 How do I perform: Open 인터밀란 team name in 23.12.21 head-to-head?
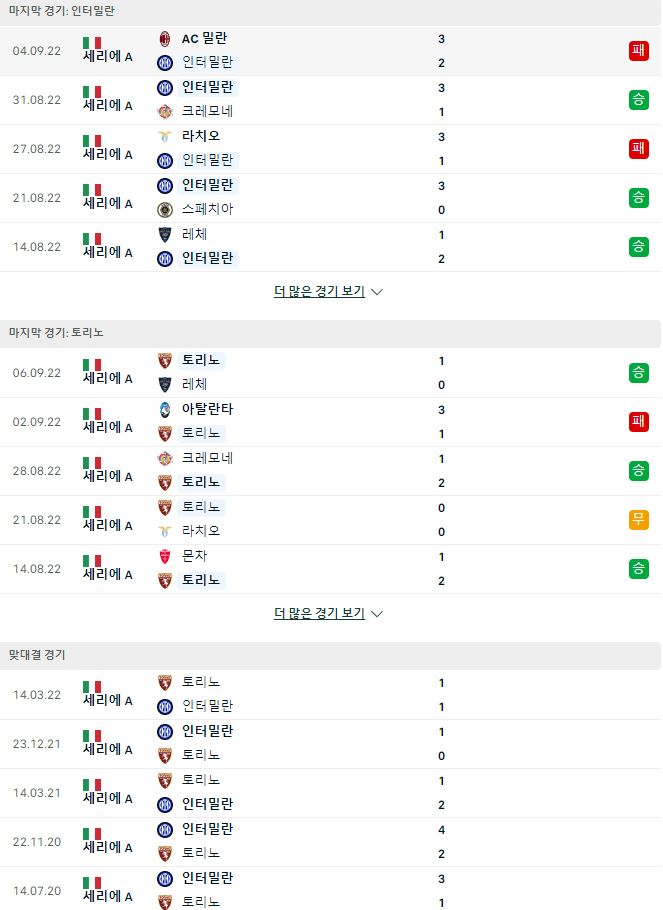pyautogui.click(x=207, y=731)
